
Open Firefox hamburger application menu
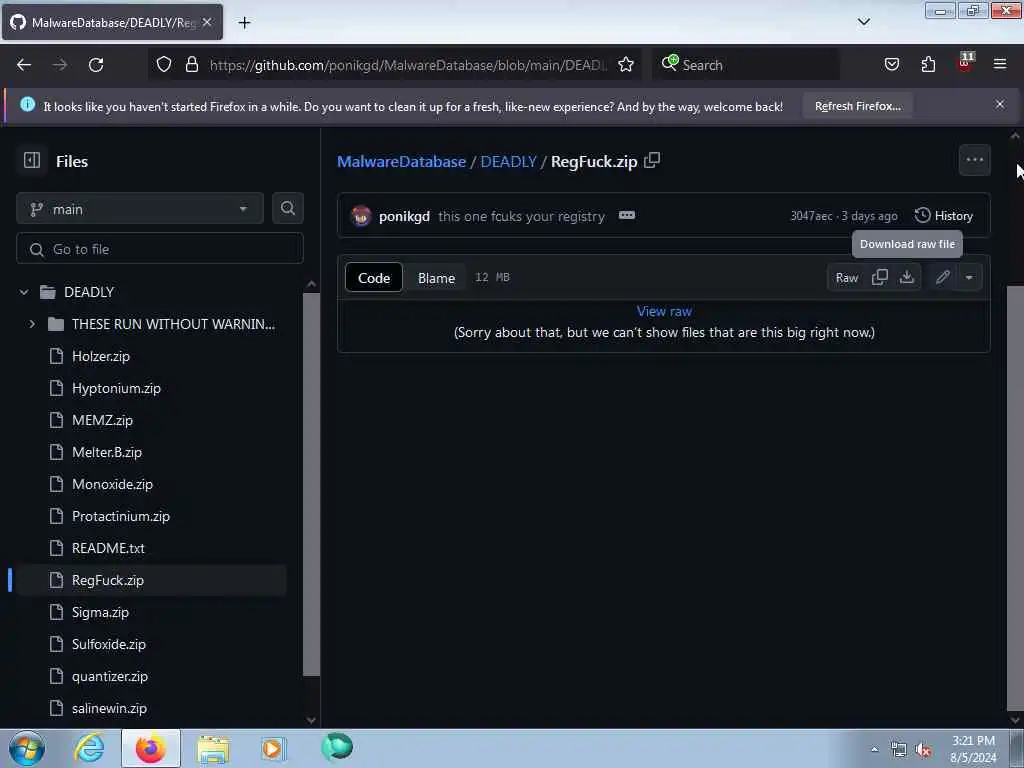1000,65
